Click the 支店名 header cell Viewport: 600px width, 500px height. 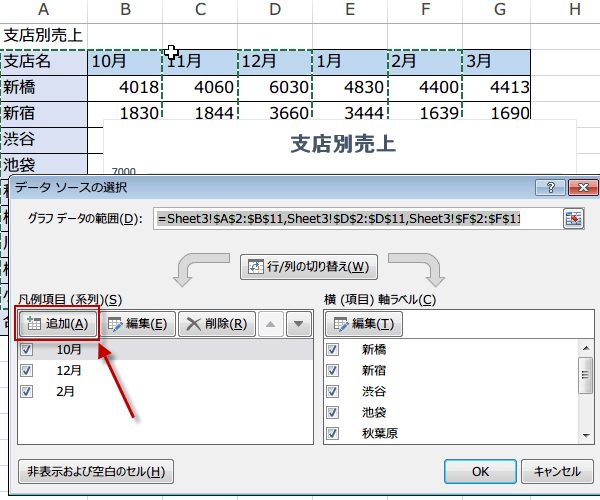(44, 62)
